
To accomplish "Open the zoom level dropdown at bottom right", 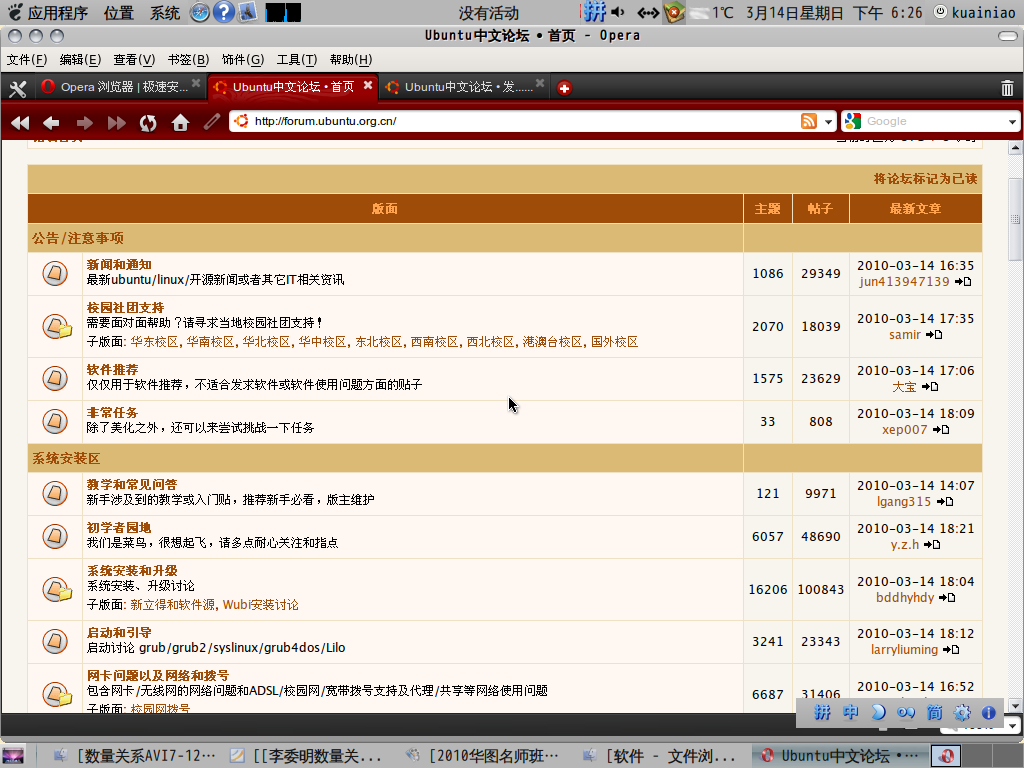I will (x=1012, y=726).
